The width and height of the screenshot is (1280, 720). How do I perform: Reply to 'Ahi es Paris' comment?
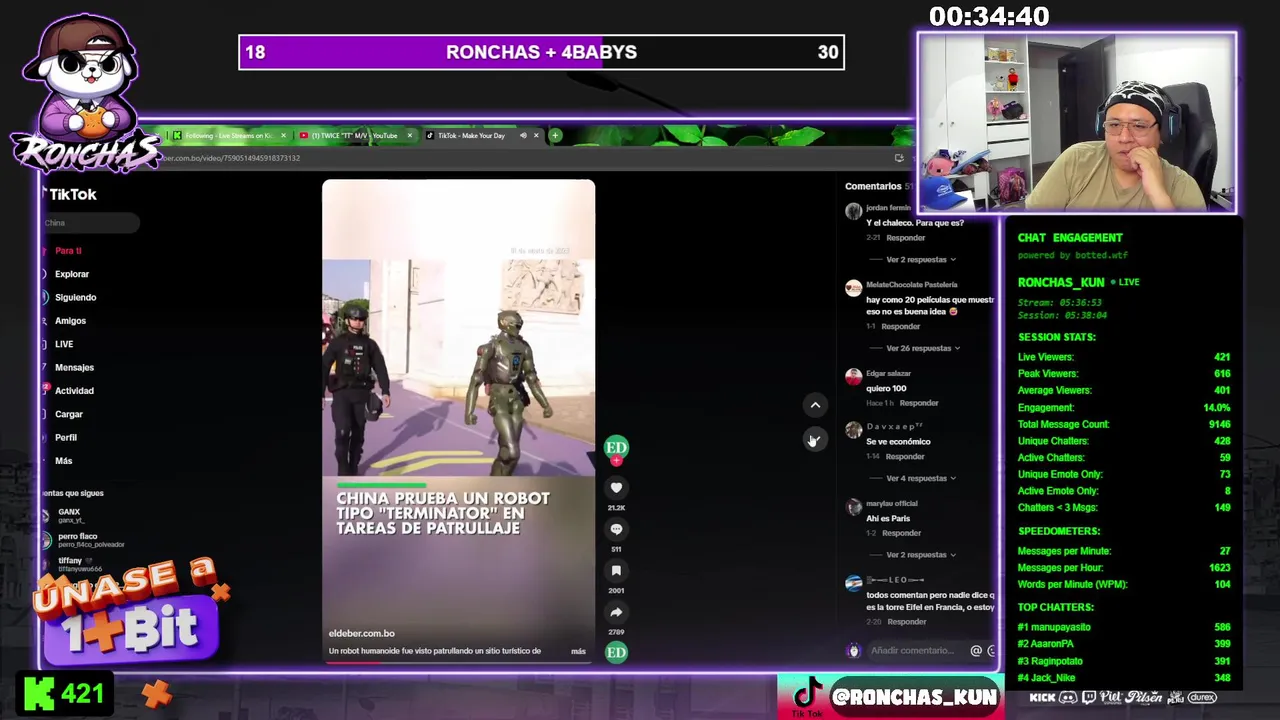(901, 533)
